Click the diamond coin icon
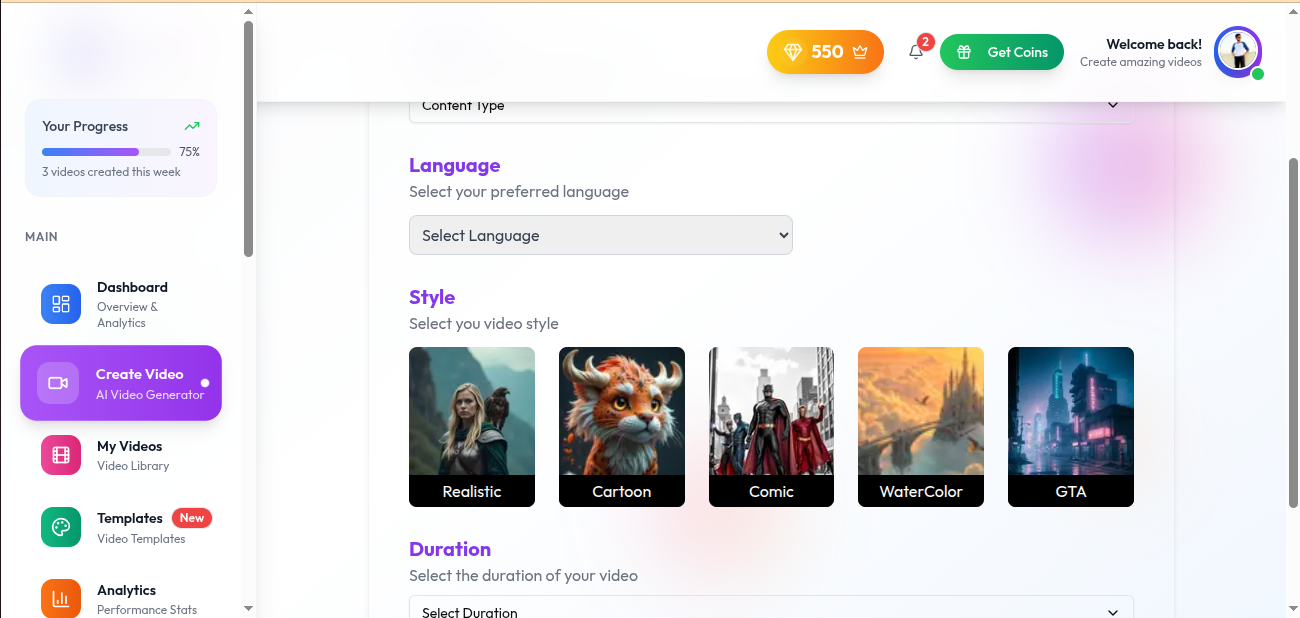Viewport: 1300px width, 618px height. coord(793,52)
